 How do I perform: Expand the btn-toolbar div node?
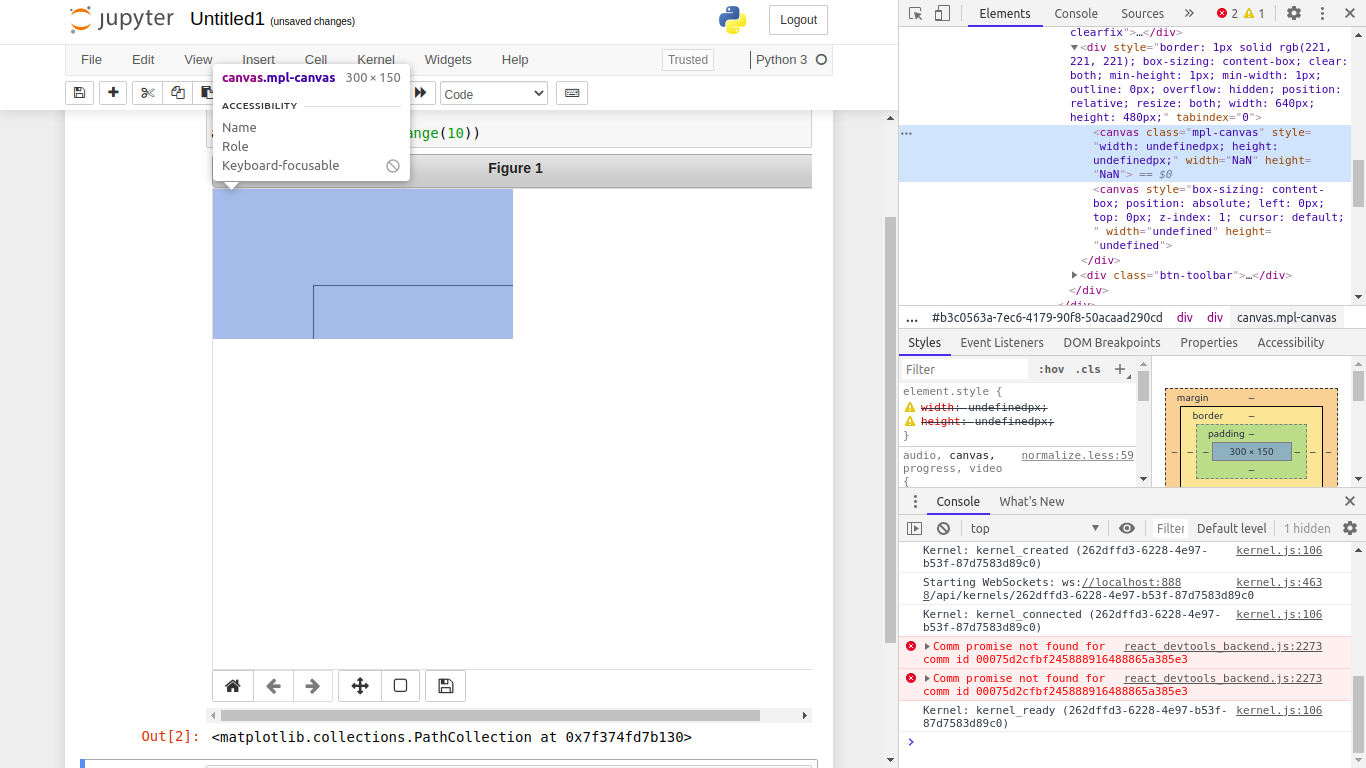(x=1074, y=275)
